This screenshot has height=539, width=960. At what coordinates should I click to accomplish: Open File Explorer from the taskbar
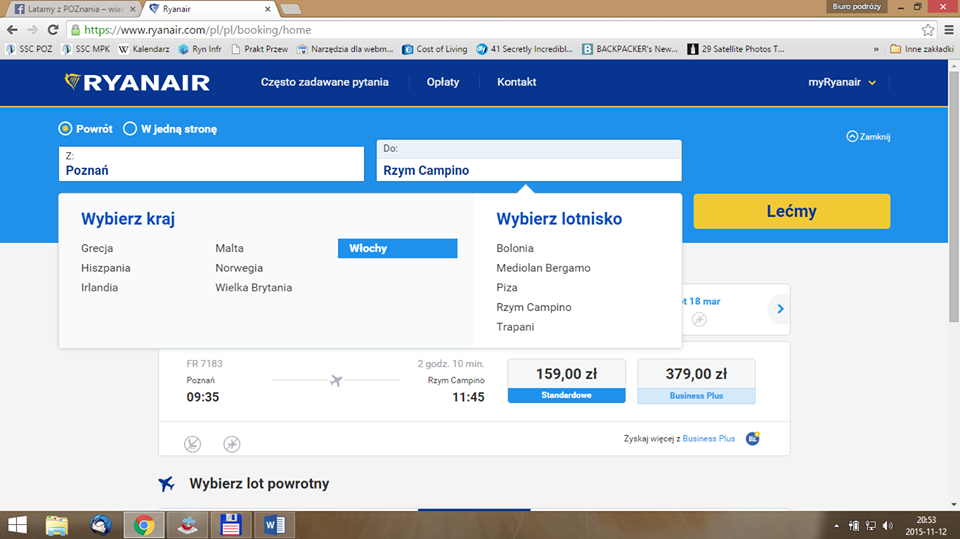pos(57,525)
